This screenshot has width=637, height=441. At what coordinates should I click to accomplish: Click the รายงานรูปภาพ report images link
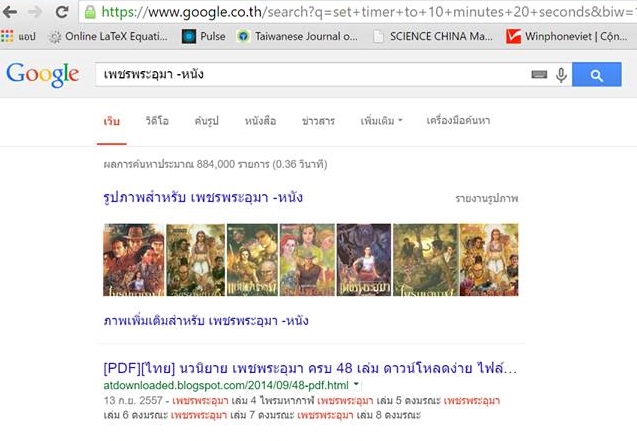[486, 199]
